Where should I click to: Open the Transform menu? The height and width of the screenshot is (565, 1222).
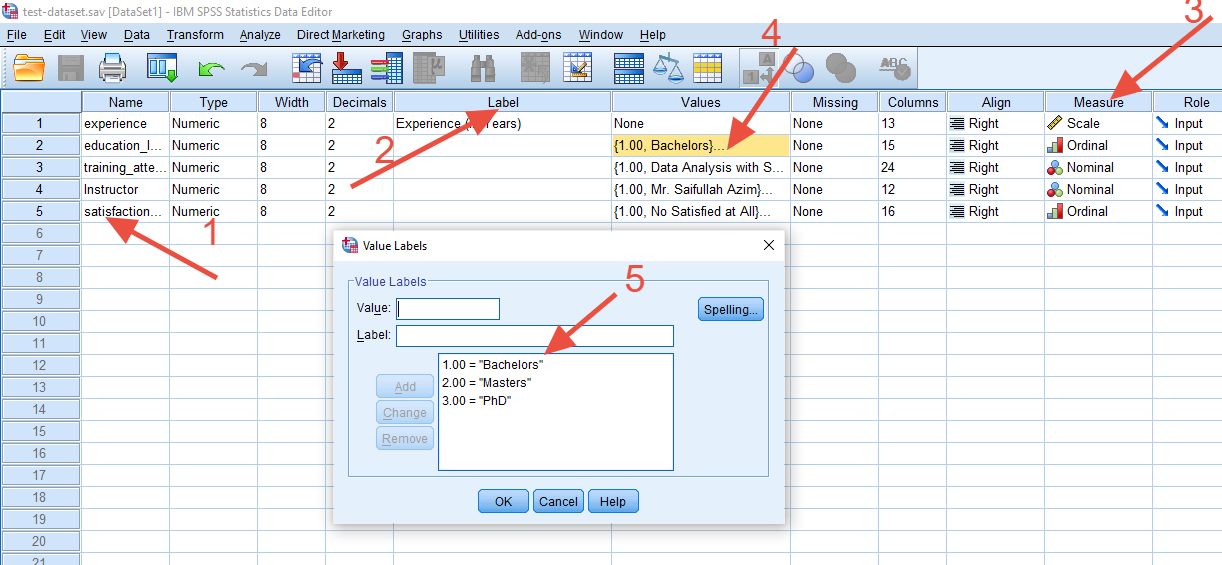pos(195,34)
